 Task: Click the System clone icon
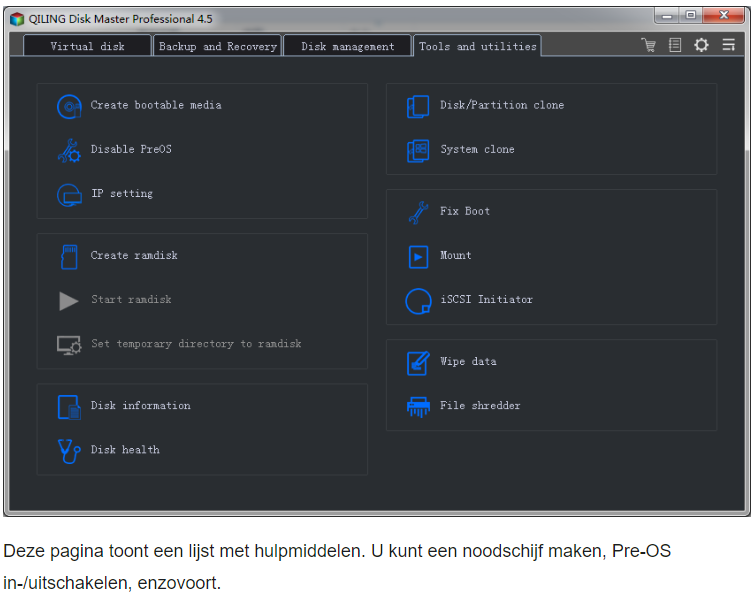[x=418, y=151]
